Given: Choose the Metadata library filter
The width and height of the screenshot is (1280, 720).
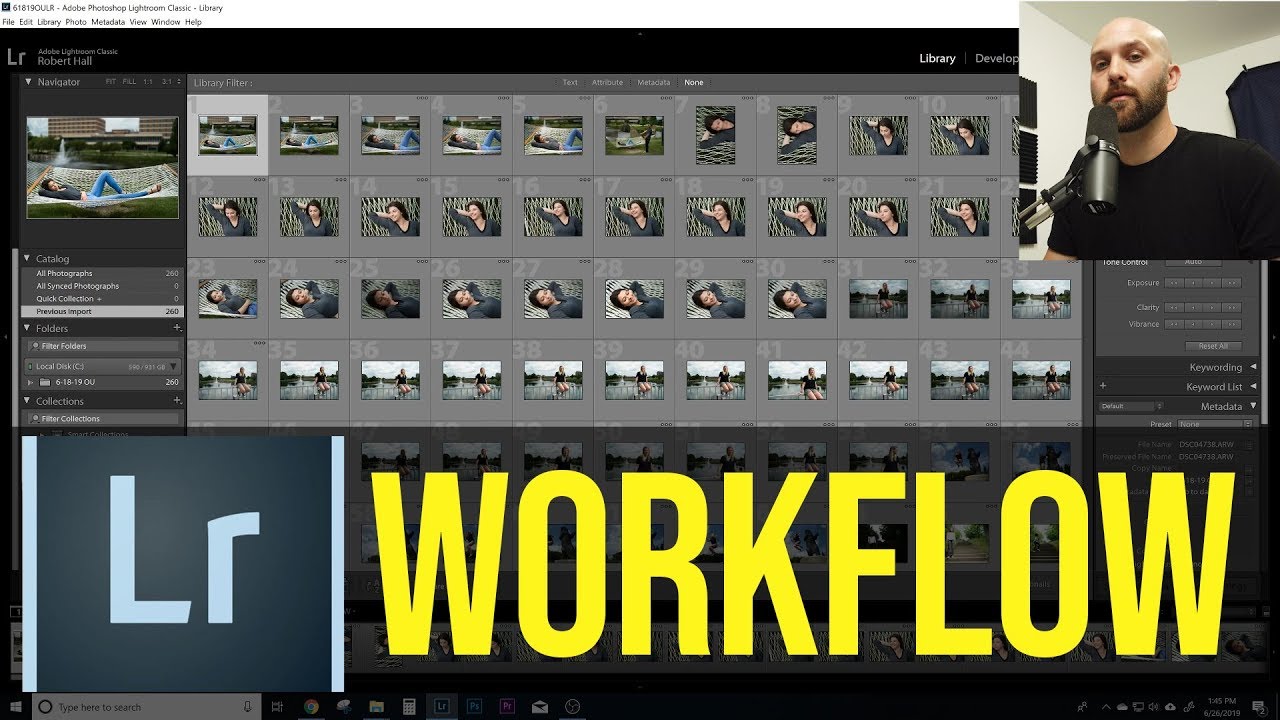Looking at the screenshot, I should (x=653, y=83).
